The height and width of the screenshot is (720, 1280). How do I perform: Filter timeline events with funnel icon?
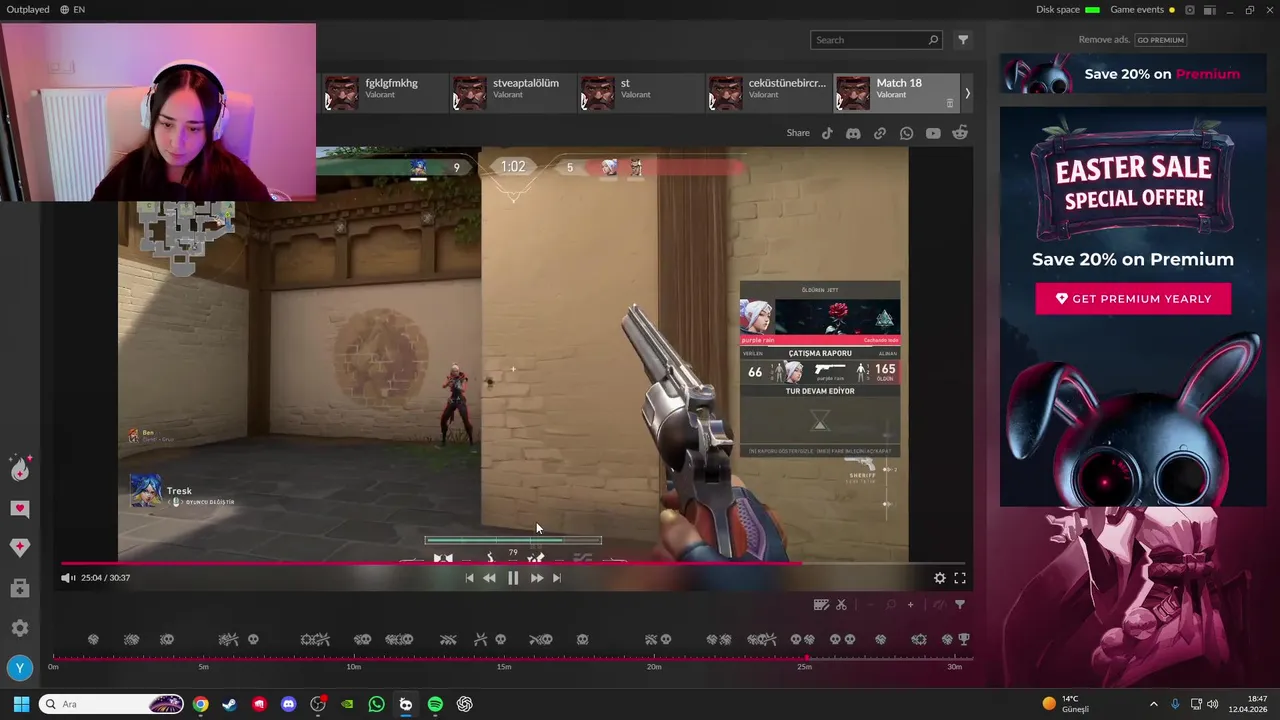coord(960,605)
